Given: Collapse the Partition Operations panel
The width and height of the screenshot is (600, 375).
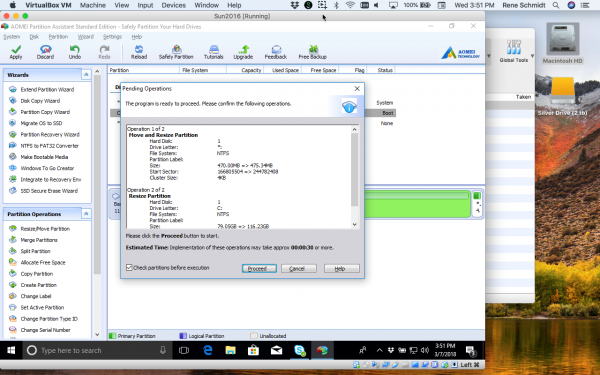Looking at the screenshot, I should pyautogui.click(x=86, y=214).
